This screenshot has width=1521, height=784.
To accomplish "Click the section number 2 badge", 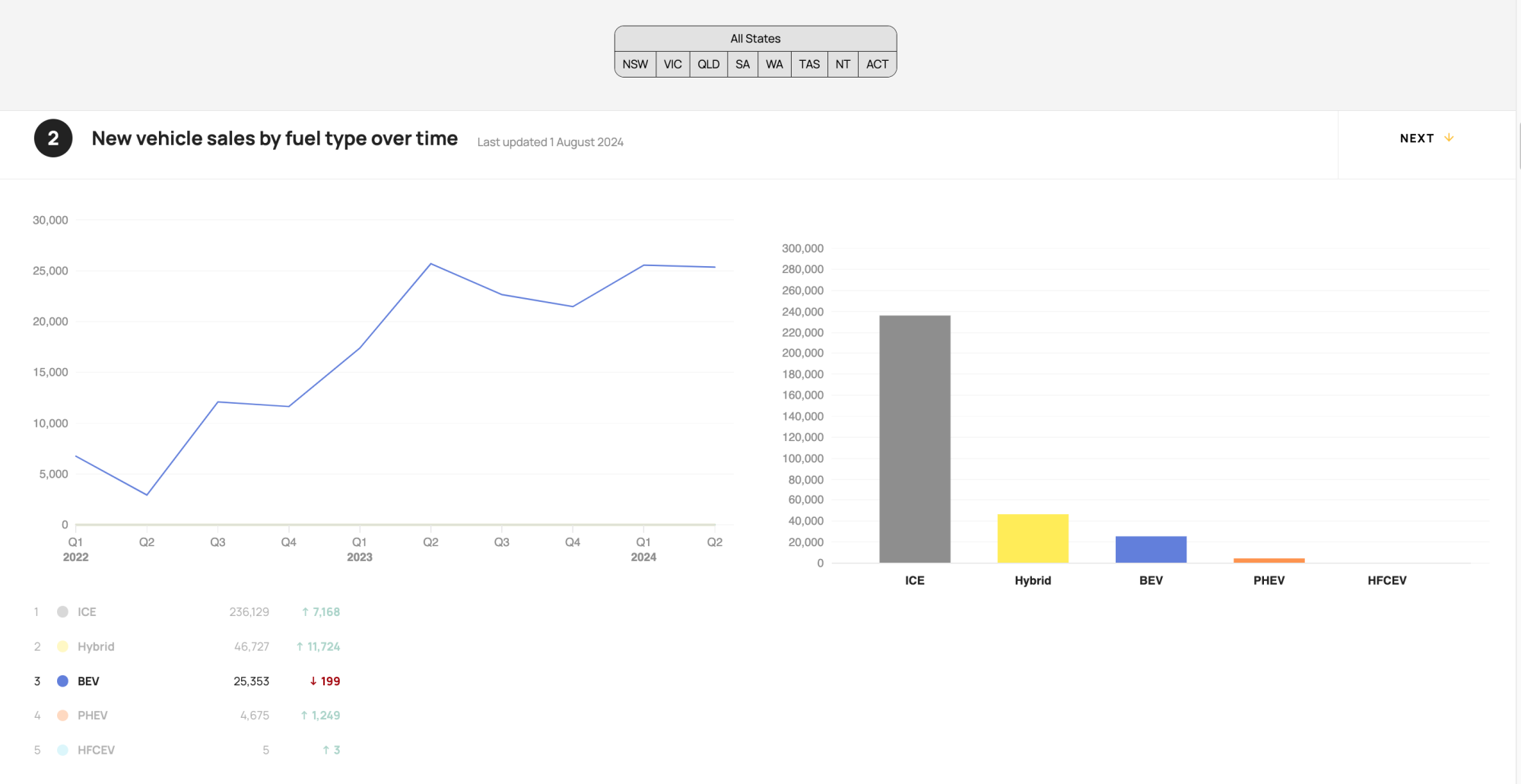I will 53,138.
